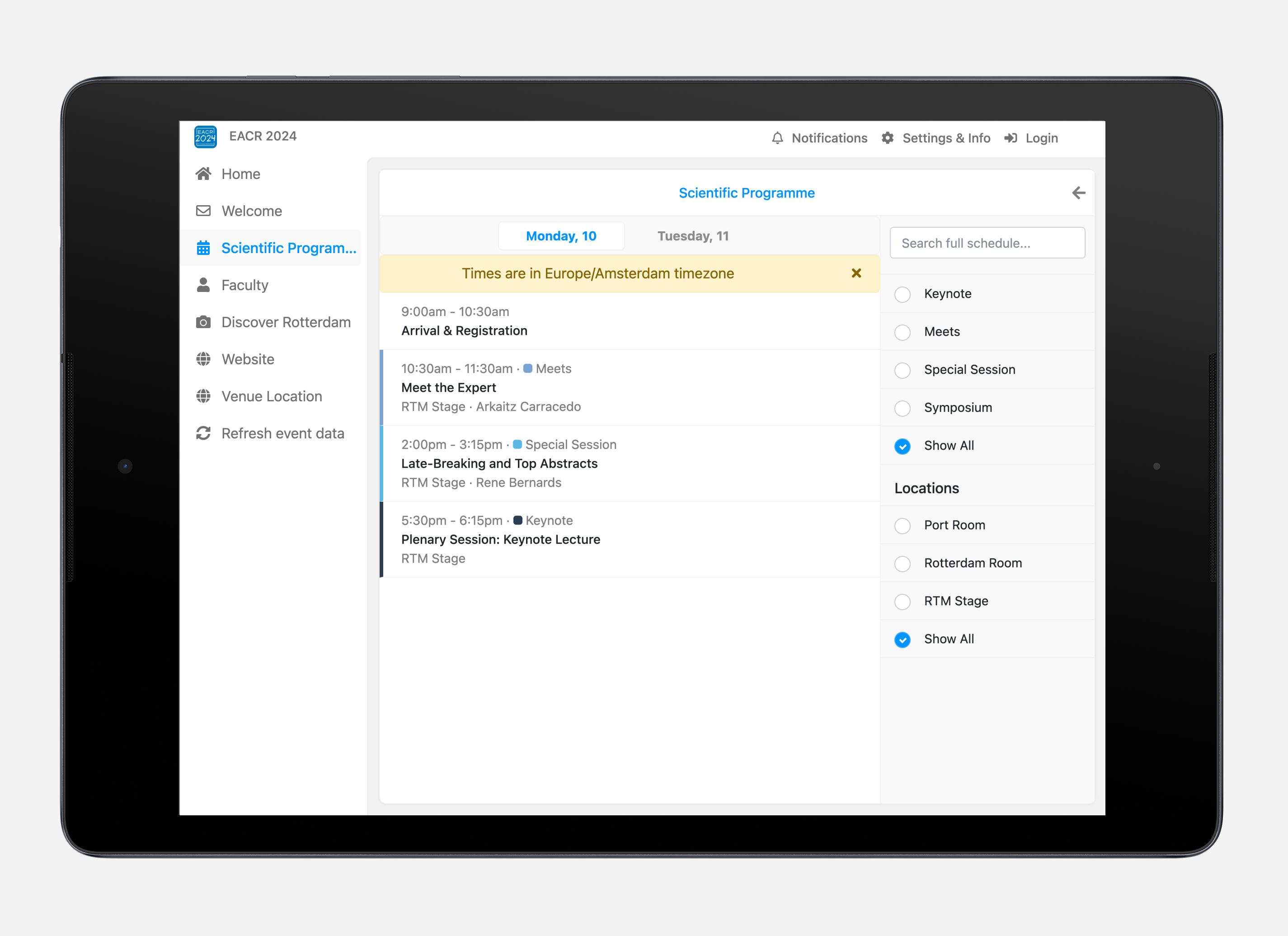Image resolution: width=1288 pixels, height=936 pixels.
Task: Click the EACR 2024 app logo
Action: [205, 137]
